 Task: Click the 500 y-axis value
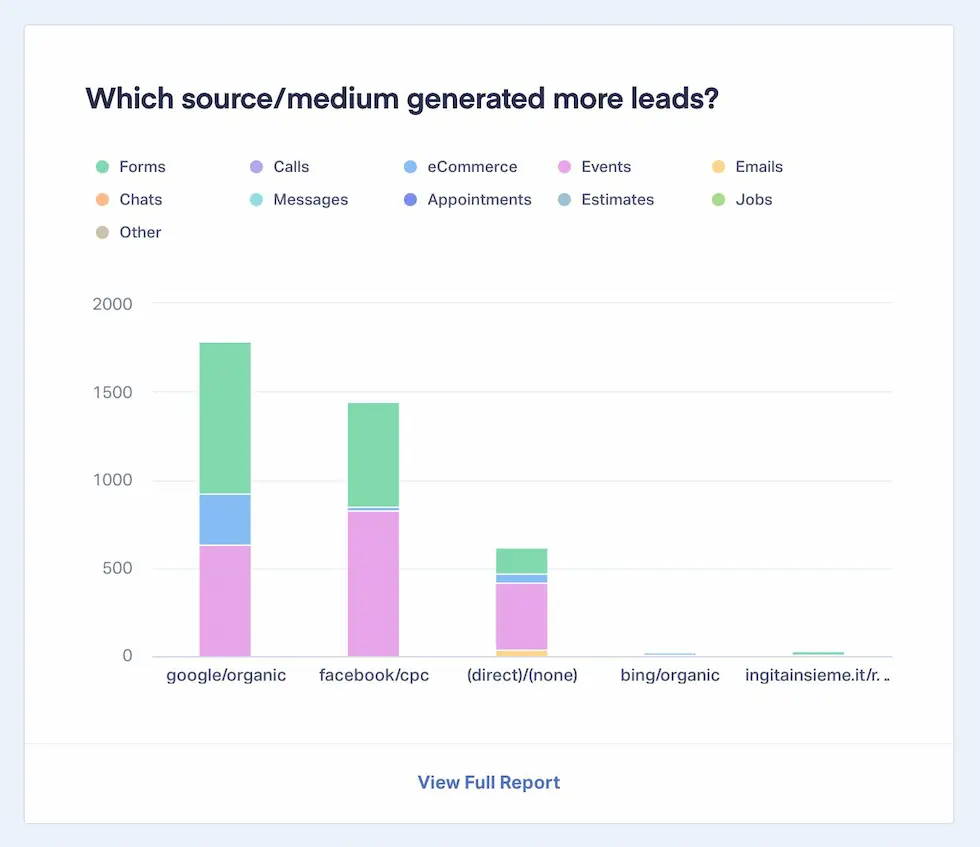click(118, 568)
